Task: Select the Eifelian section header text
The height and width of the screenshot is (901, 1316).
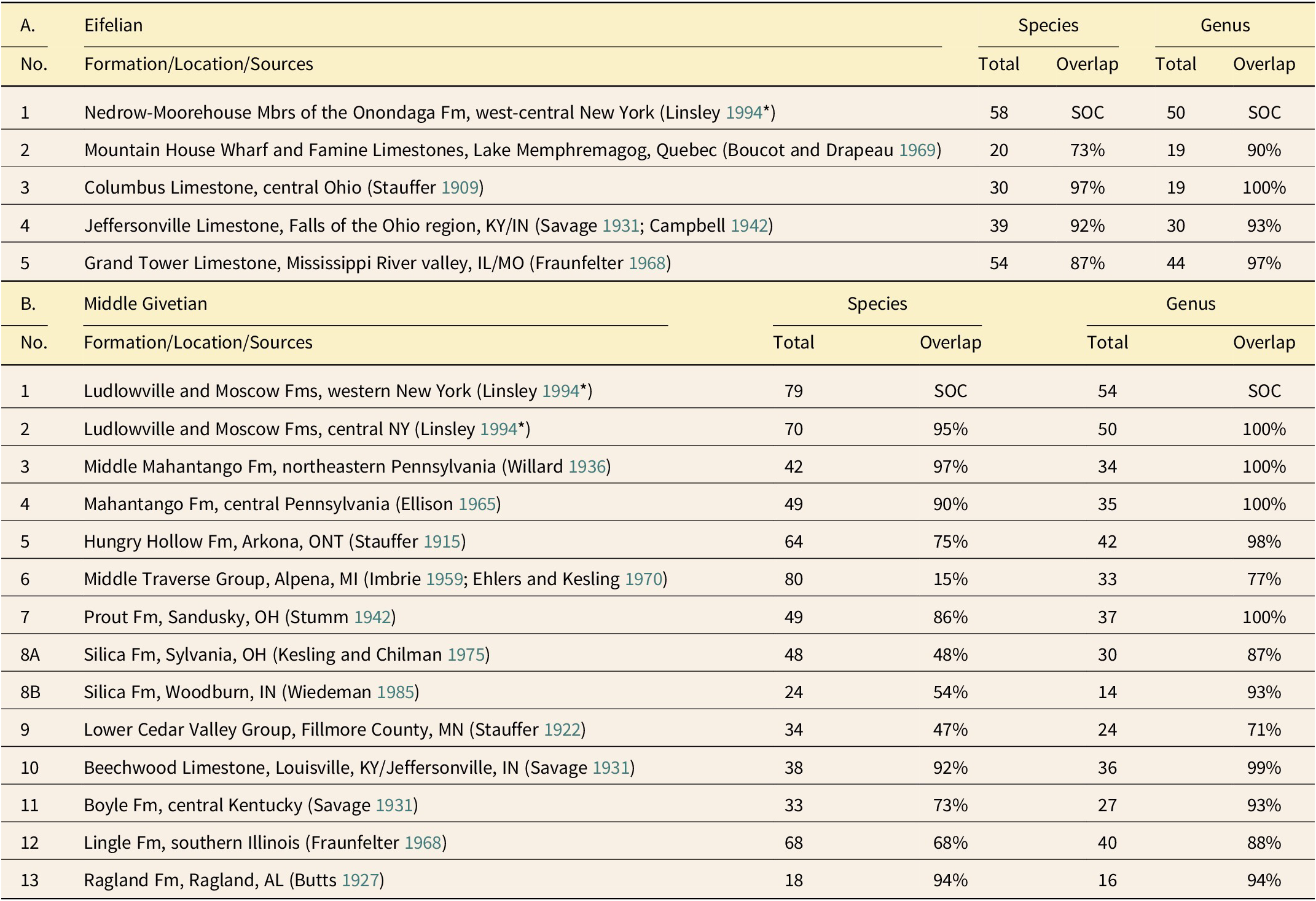Action: pyautogui.click(x=114, y=25)
